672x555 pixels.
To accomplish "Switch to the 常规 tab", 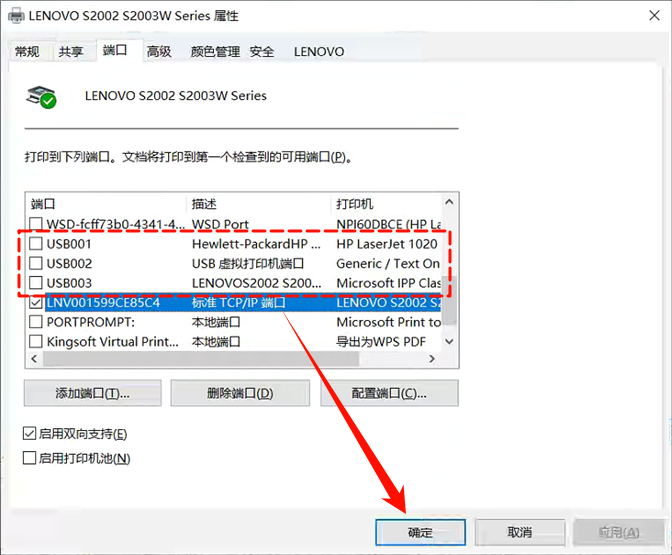I will 27,52.
